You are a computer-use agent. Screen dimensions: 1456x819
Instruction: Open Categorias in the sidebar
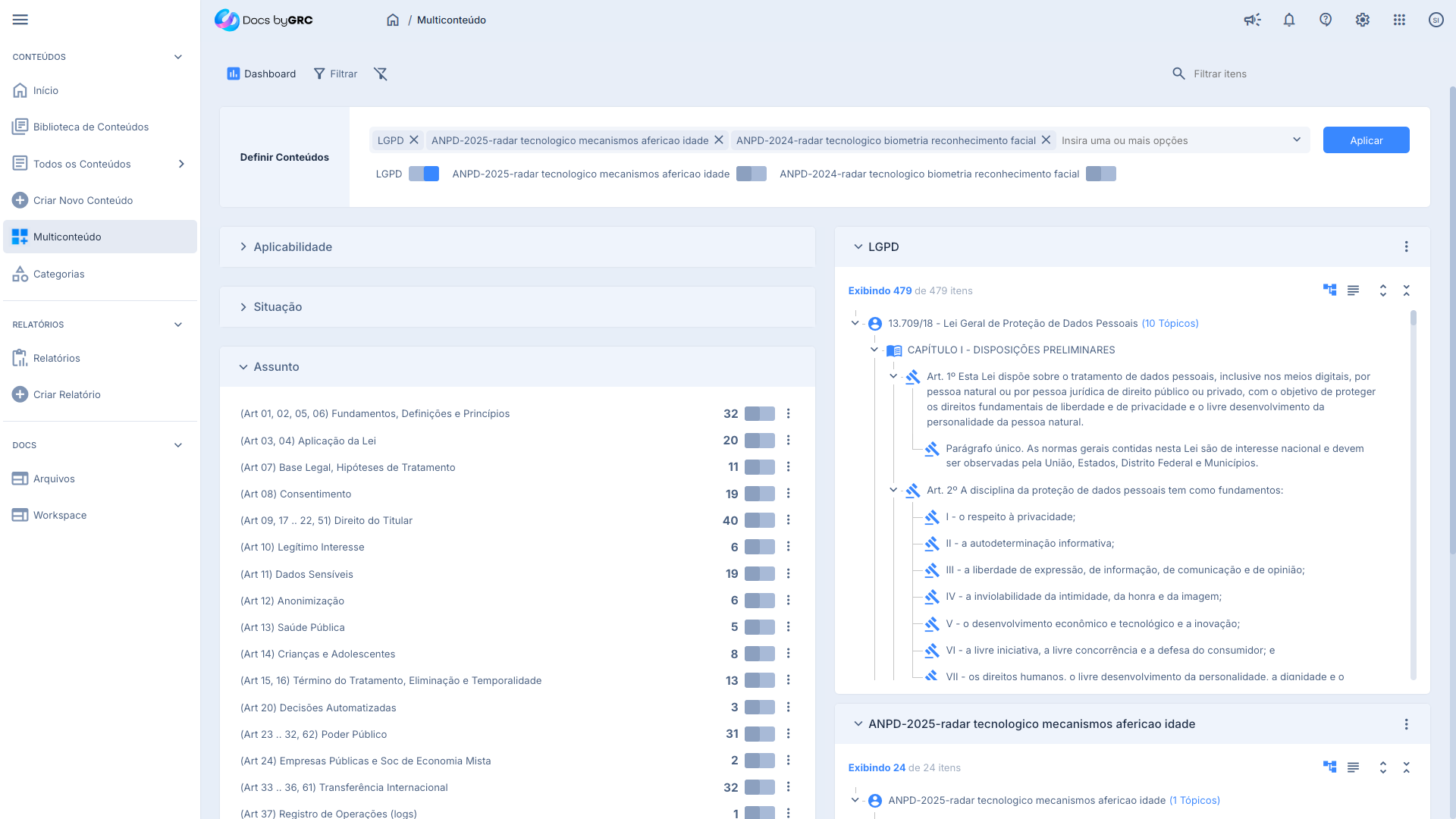tap(58, 275)
